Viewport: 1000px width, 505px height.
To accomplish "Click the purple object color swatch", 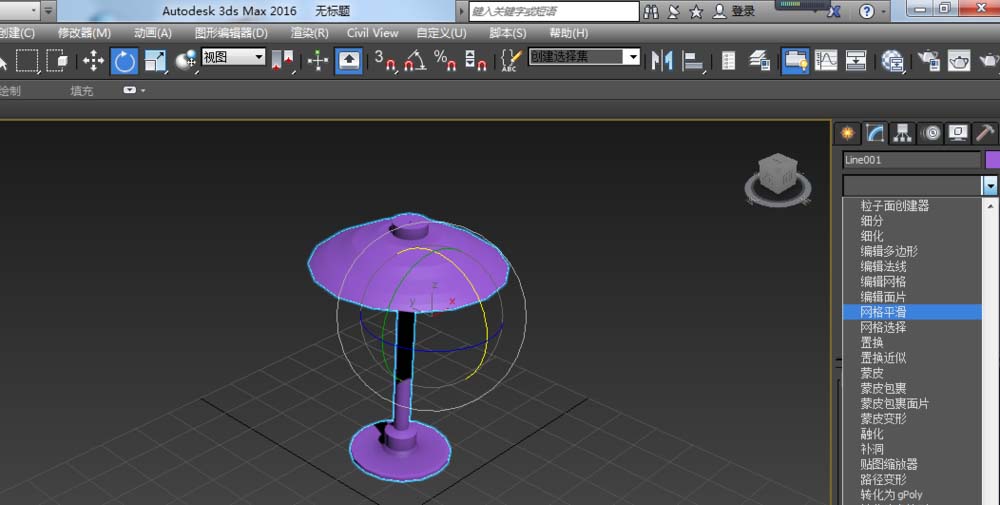I will tap(993, 159).
